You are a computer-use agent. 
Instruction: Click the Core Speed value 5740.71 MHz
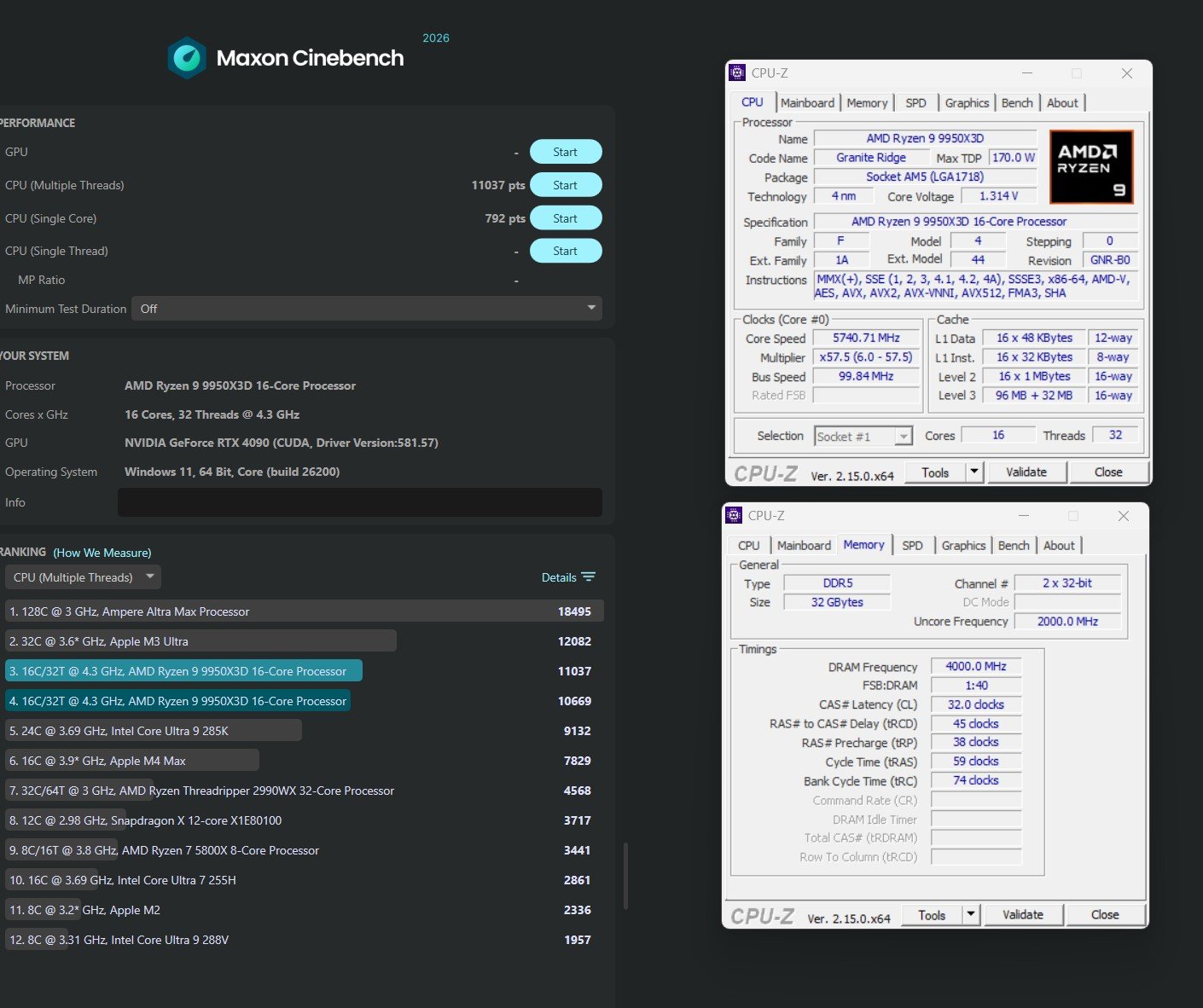(866, 339)
